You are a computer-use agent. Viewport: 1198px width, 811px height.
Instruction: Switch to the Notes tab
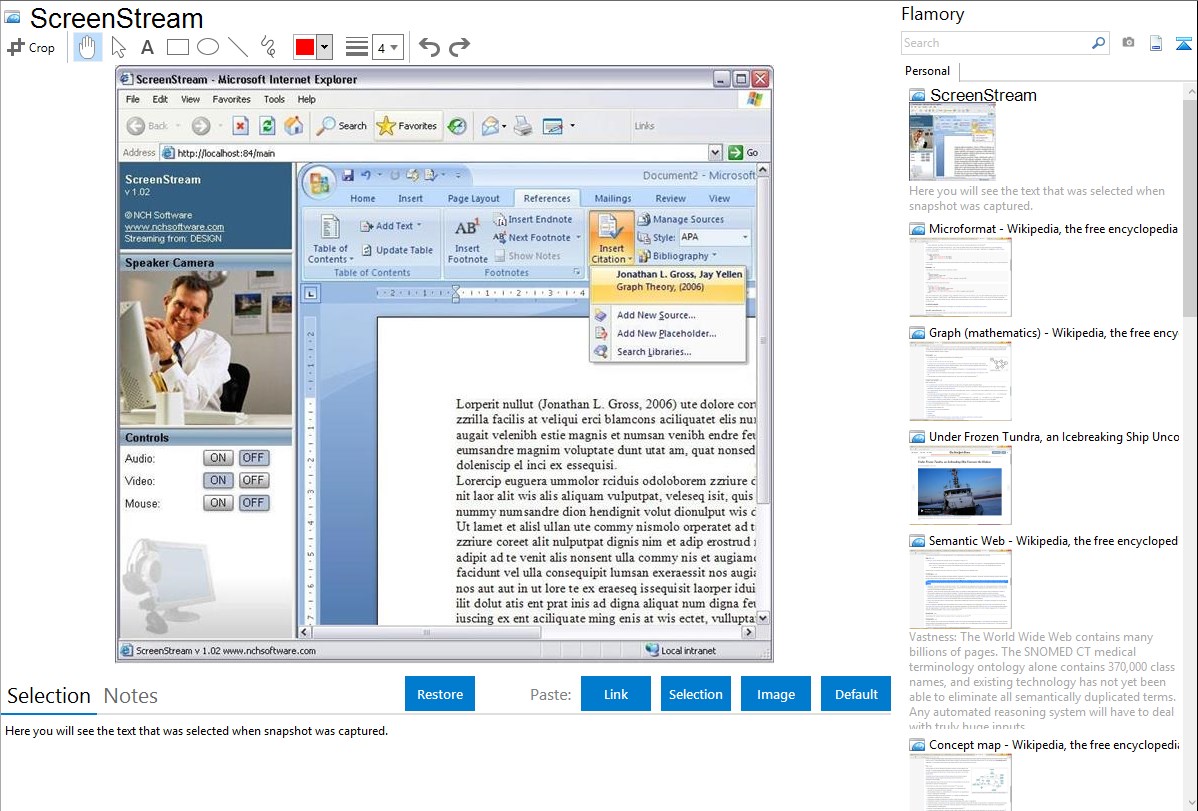pos(131,696)
